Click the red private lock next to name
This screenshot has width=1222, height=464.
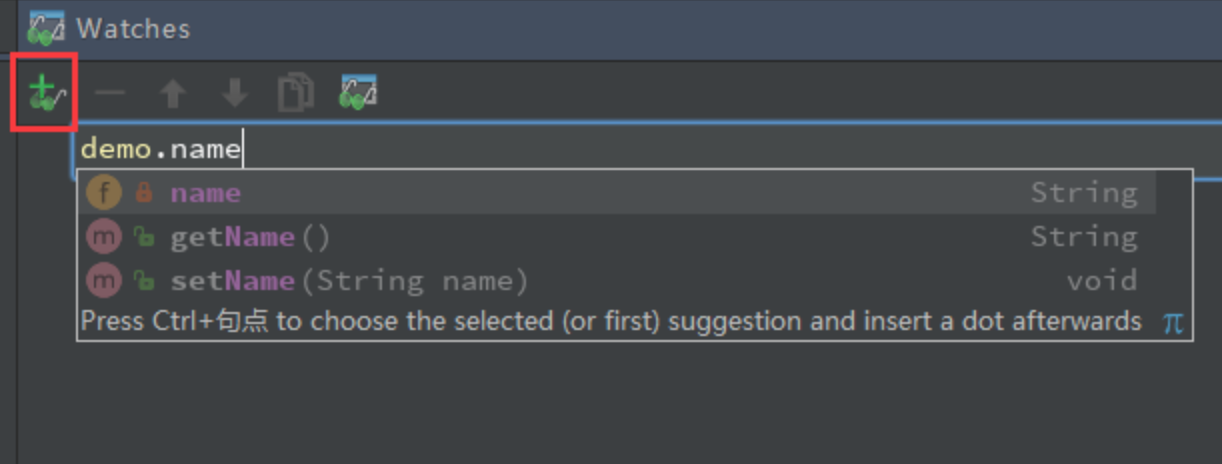tap(144, 193)
